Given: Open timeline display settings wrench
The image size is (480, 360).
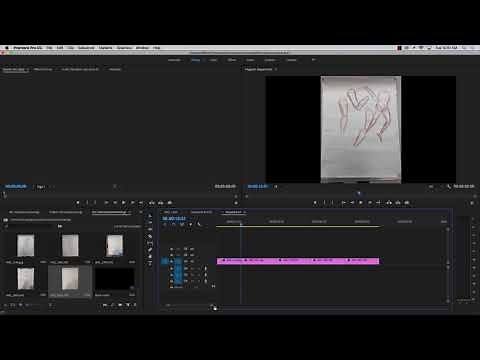Looking at the screenshot, I should point(199,225).
